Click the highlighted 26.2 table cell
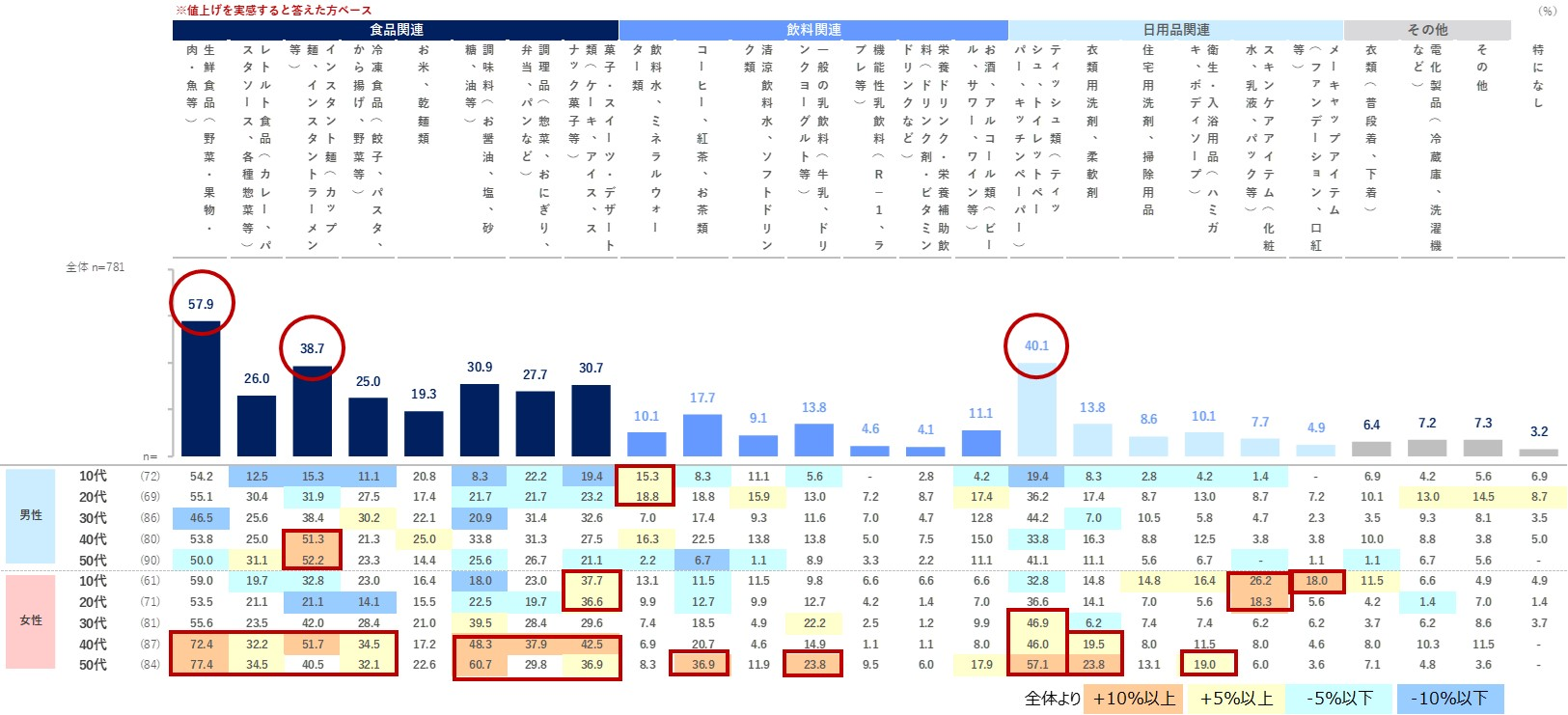This screenshot has height=715, width=1568. (1260, 581)
